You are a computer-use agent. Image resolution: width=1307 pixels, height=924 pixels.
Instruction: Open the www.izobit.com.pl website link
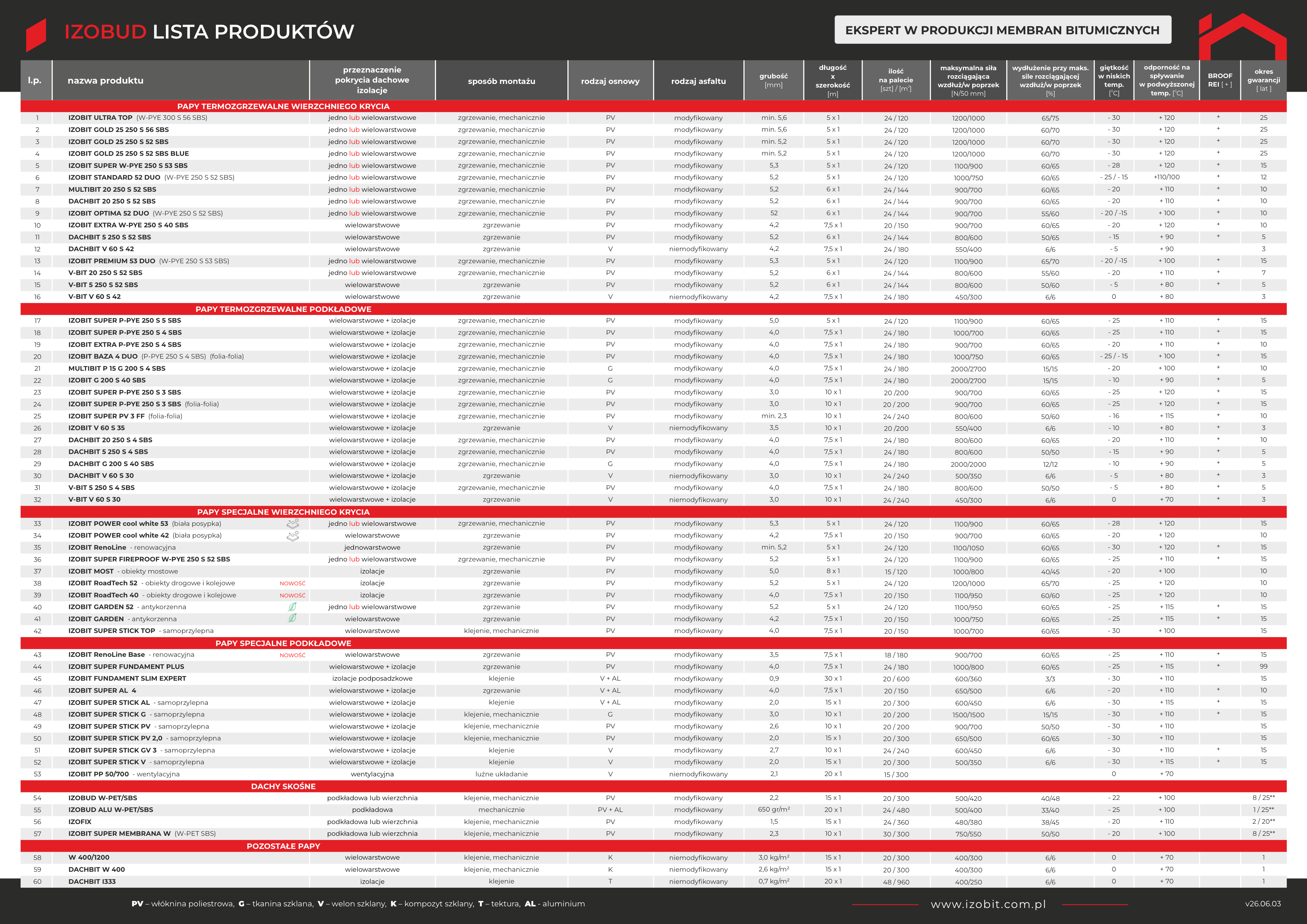(x=988, y=904)
